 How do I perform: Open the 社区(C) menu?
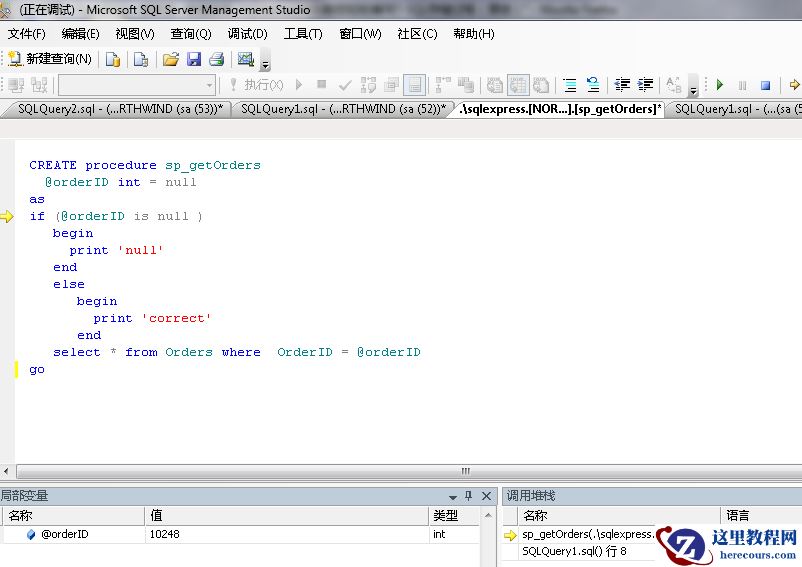point(417,34)
